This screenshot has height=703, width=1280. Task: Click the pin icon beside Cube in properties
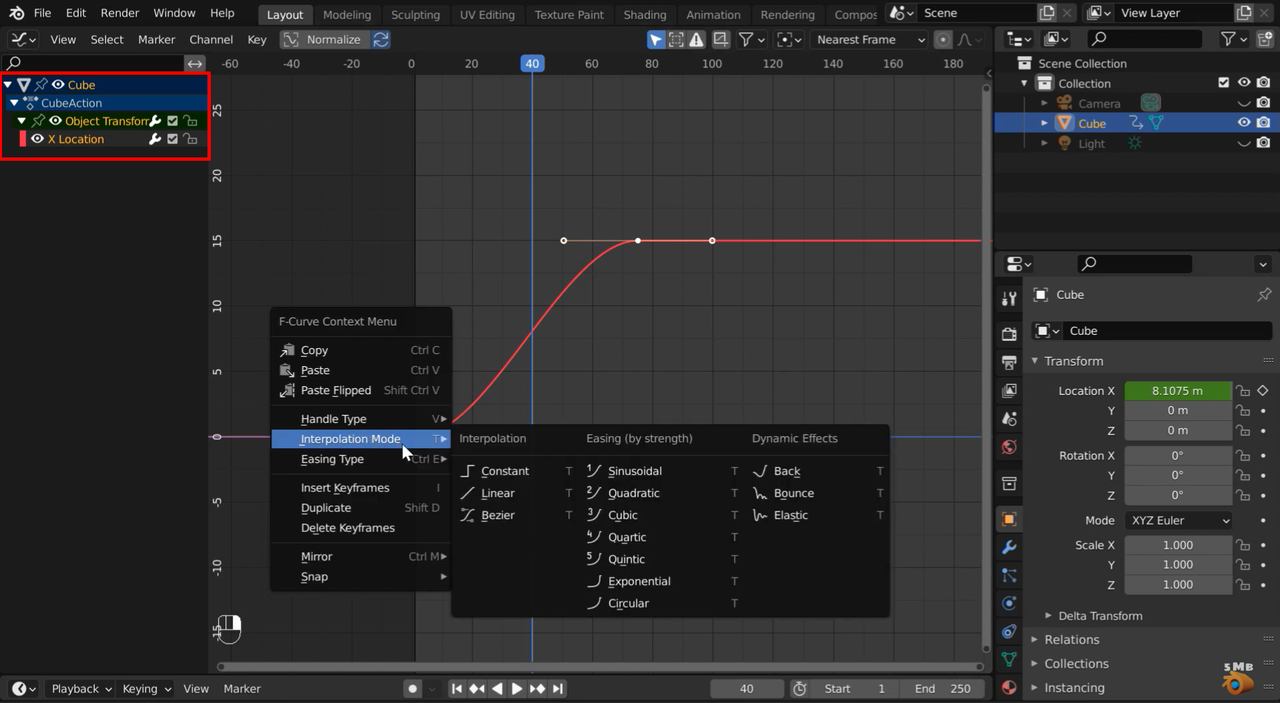[1264, 295]
